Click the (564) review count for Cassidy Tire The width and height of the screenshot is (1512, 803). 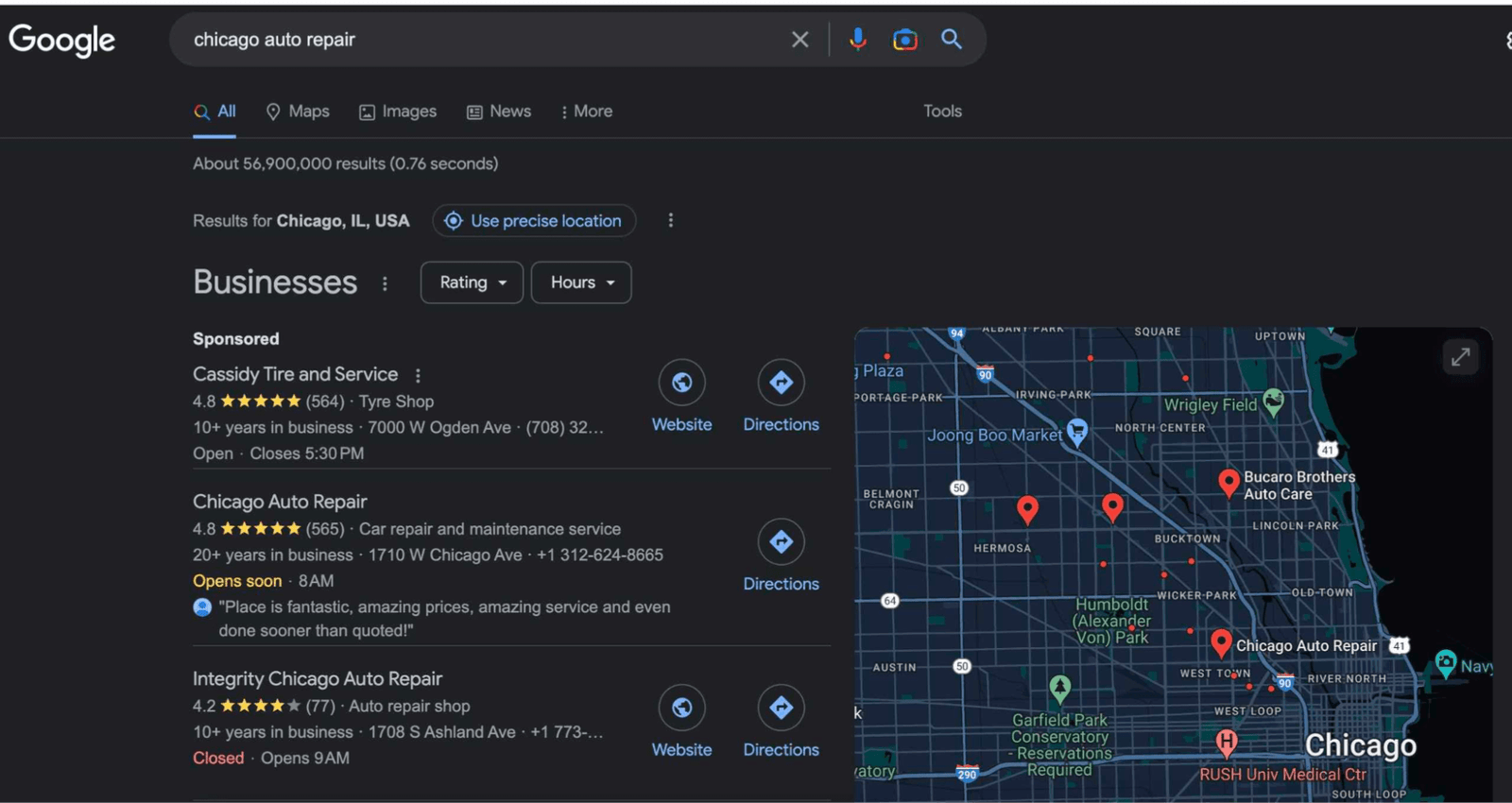(325, 401)
